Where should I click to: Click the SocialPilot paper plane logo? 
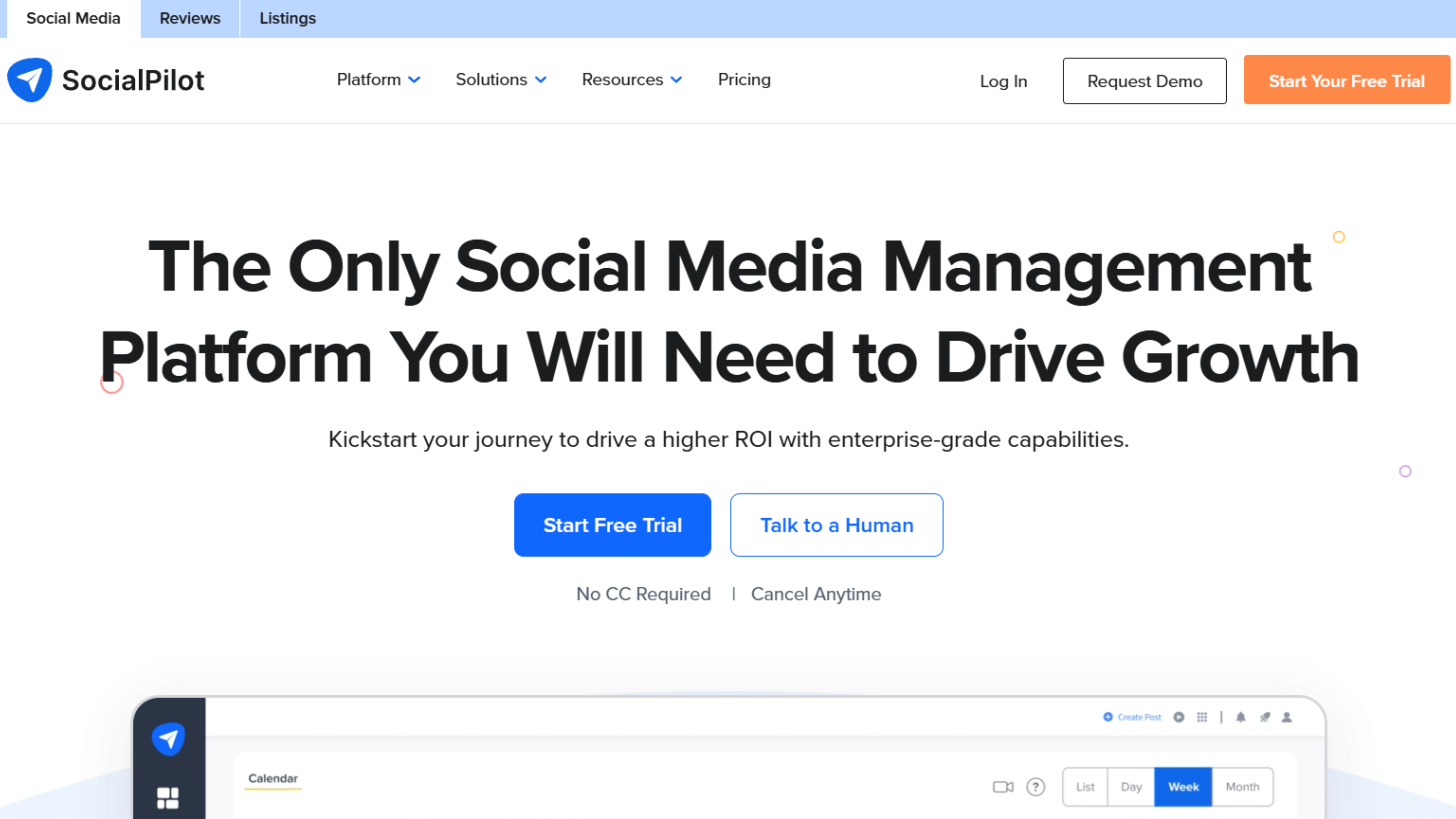[29, 79]
